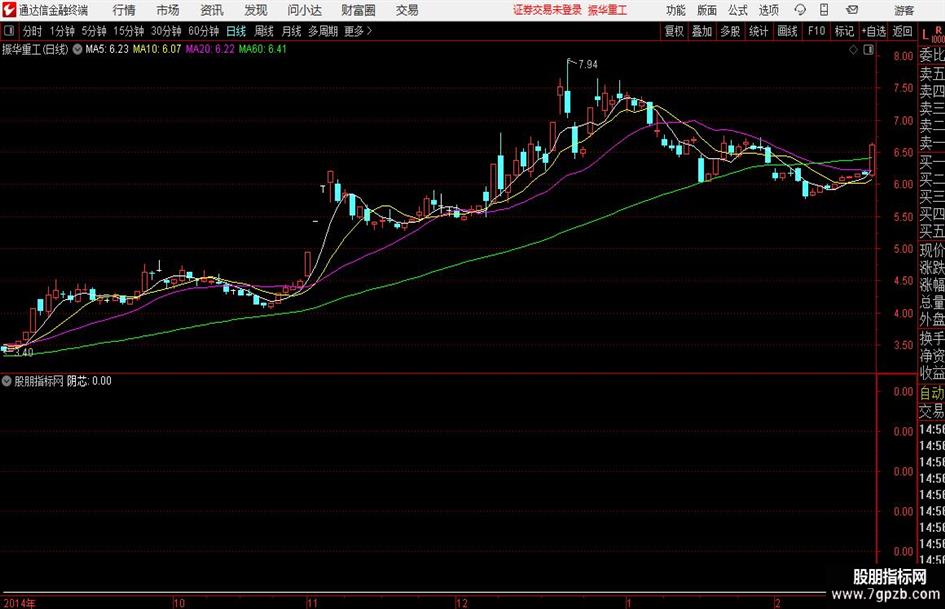Click the diamond icon at chart top-right
The width and height of the screenshot is (945, 609).
853,50
